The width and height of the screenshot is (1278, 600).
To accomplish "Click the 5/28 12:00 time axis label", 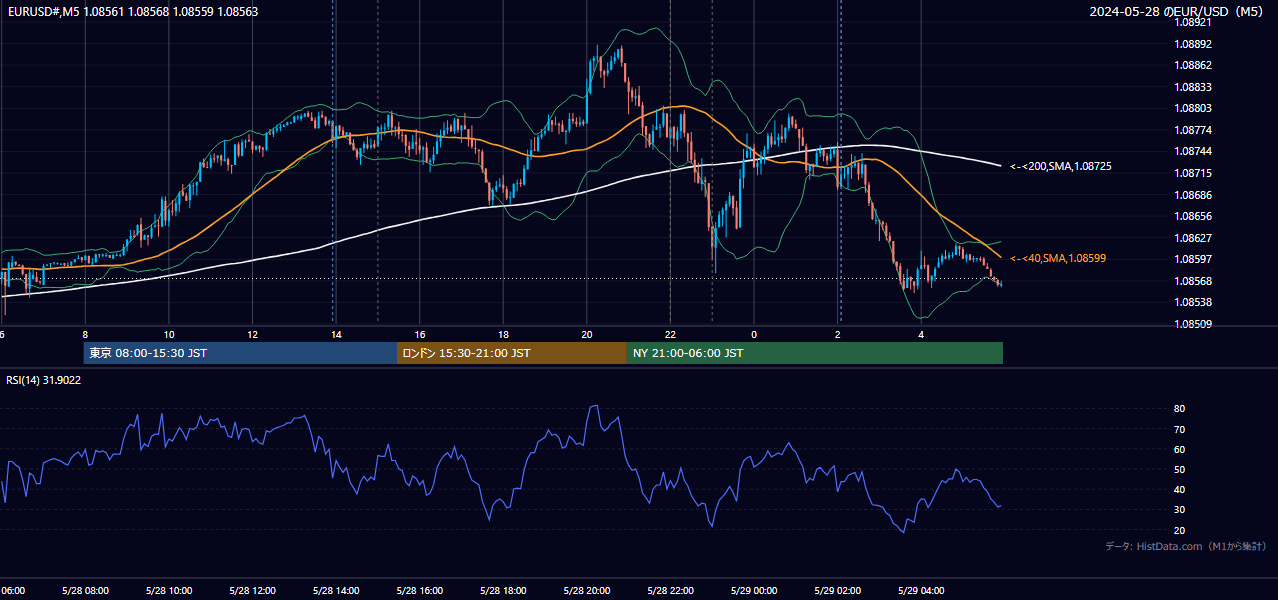I will (252, 591).
